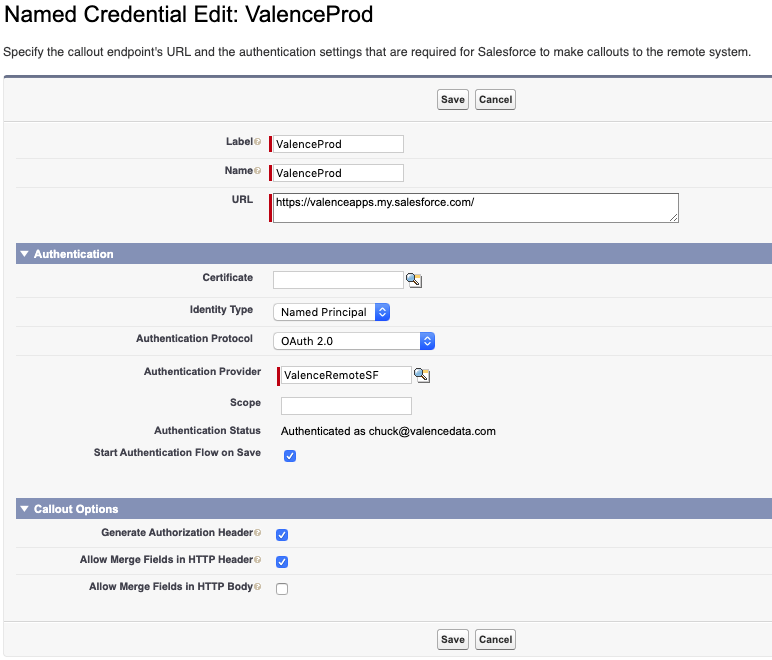Uncheck Allow Merge Fields in HTTP Header

tap(282, 562)
